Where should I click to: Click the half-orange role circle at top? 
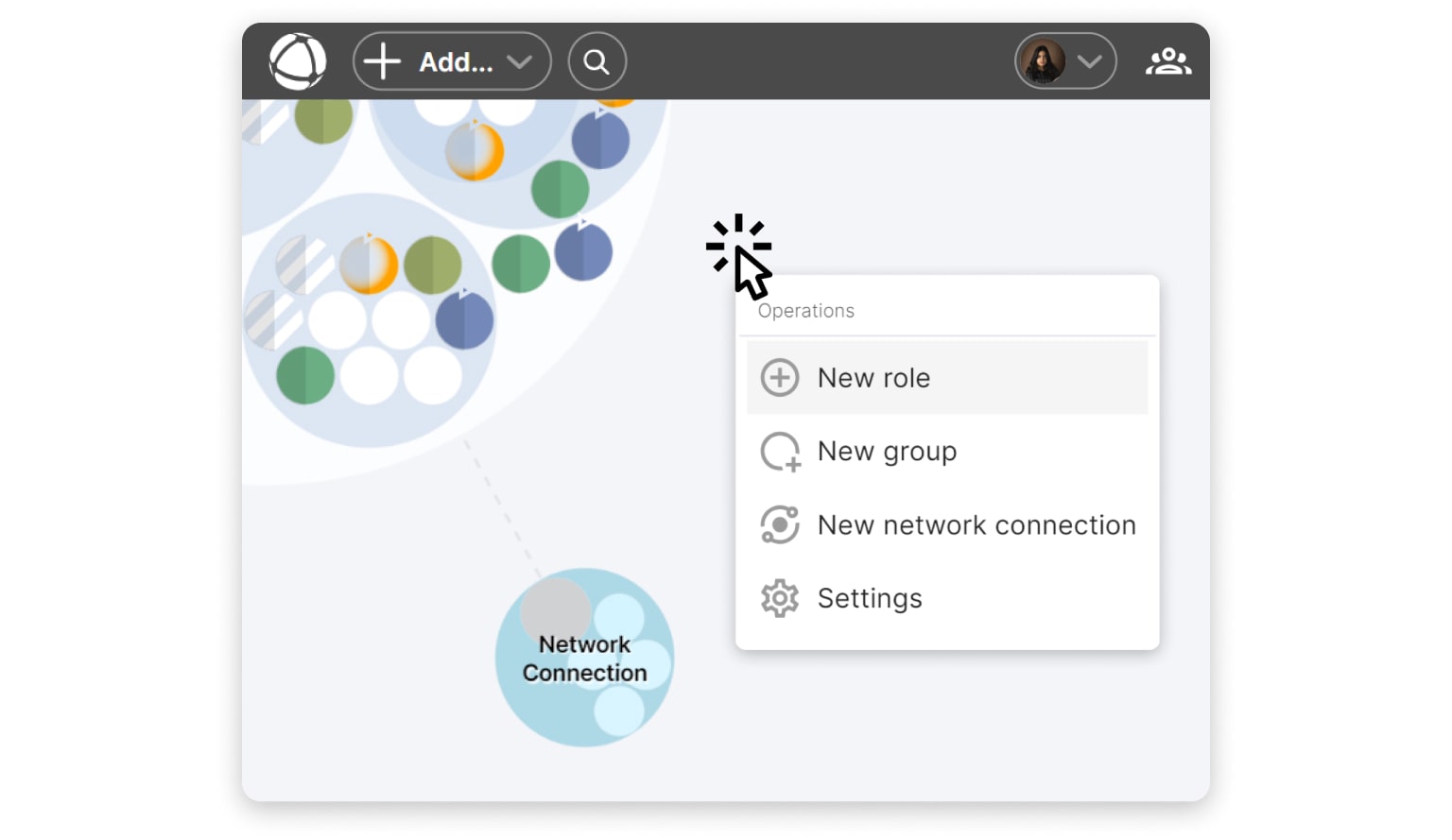click(475, 151)
